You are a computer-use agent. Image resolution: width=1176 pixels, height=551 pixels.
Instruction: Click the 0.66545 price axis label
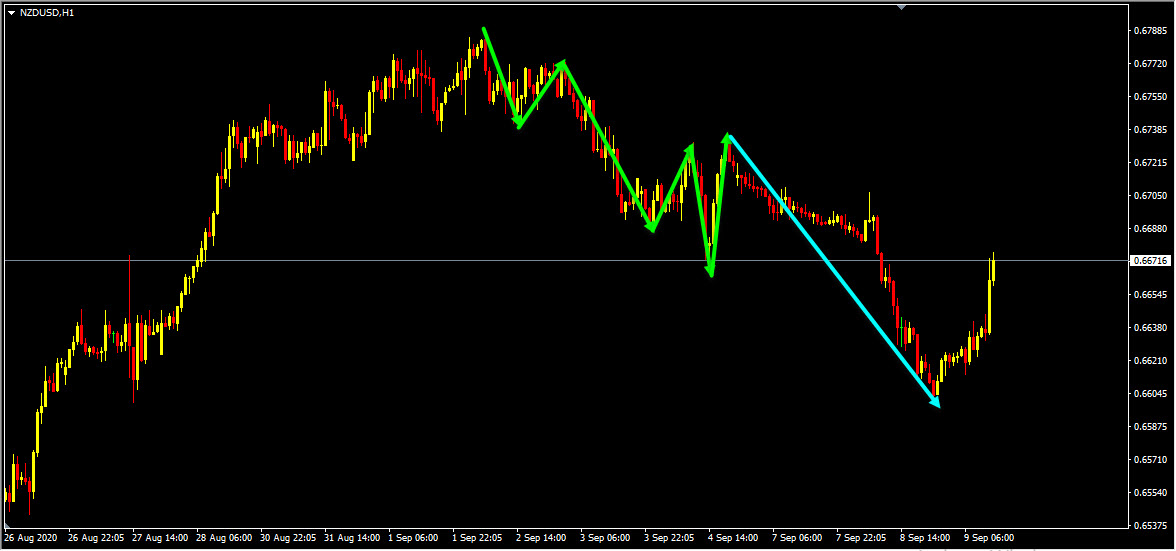[x=1150, y=295]
